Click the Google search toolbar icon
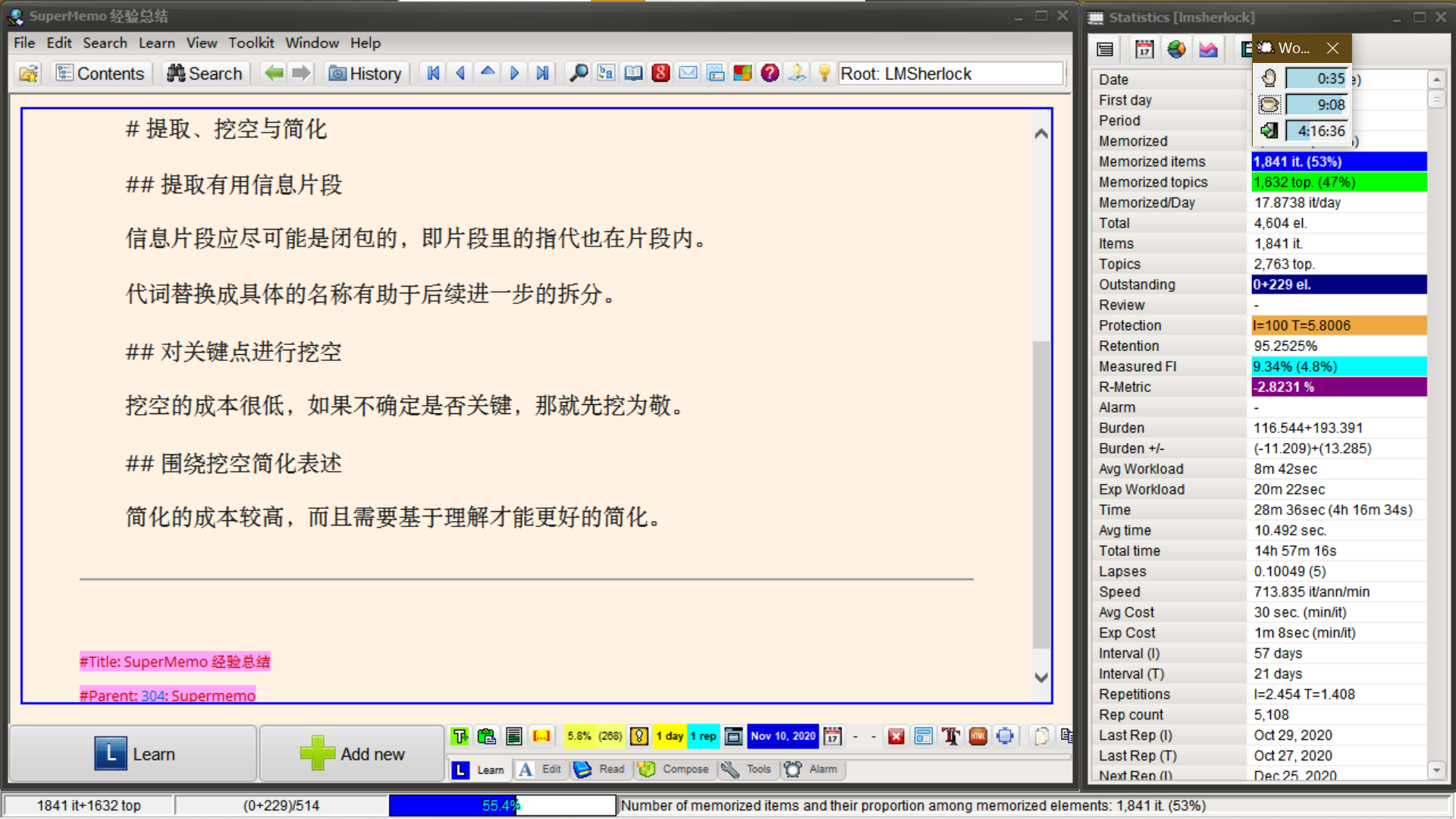This screenshot has height=819, width=1456. pos(661,73)
